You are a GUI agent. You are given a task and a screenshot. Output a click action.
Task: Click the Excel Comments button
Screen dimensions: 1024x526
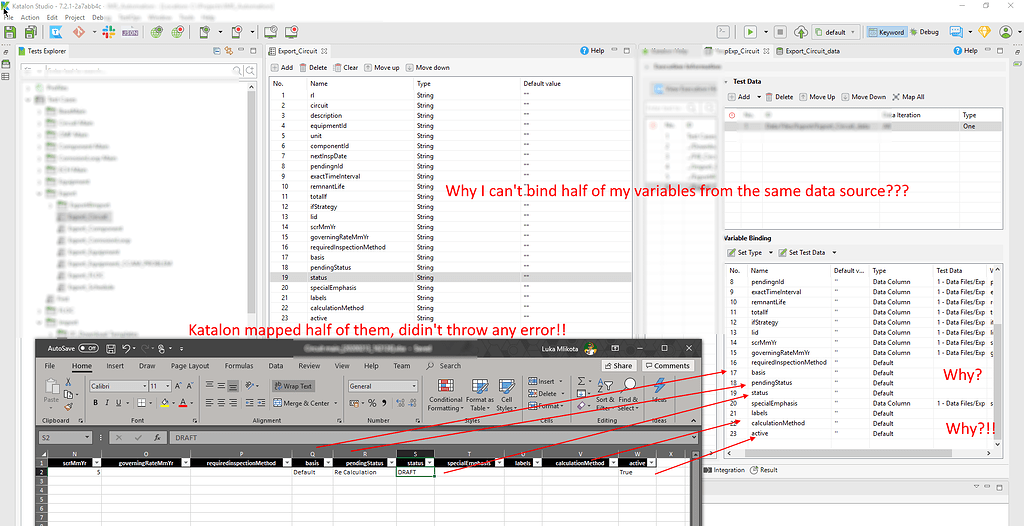[667, 366]
